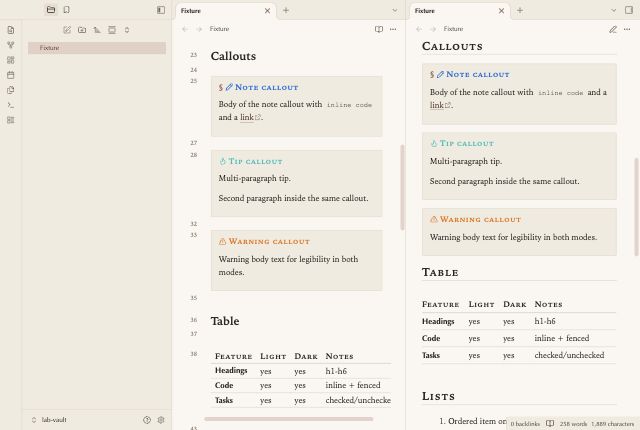
Task: Change sort order in file explorer
Action: [97, 30]
